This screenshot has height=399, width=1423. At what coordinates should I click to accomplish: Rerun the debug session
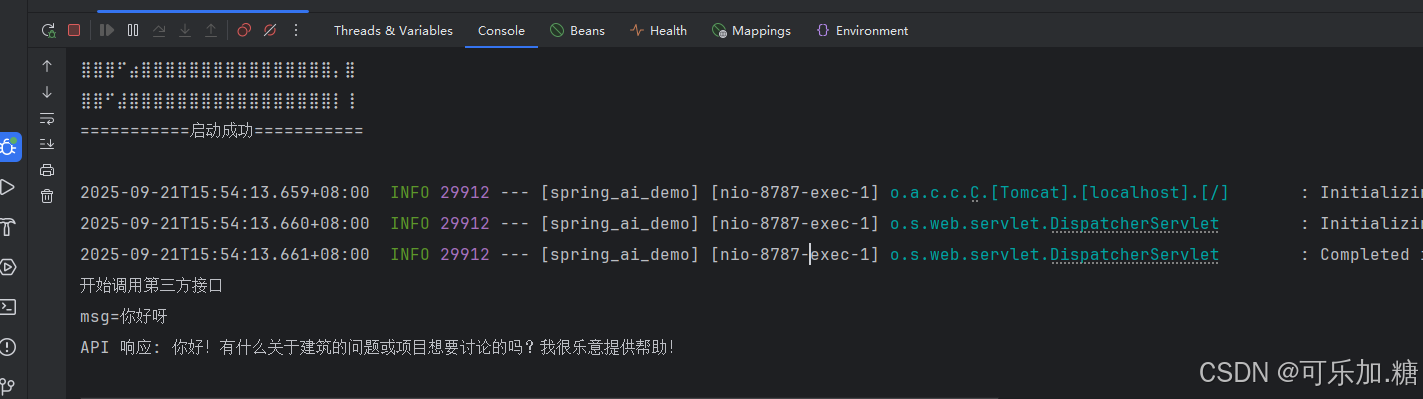tap(48, 31)
